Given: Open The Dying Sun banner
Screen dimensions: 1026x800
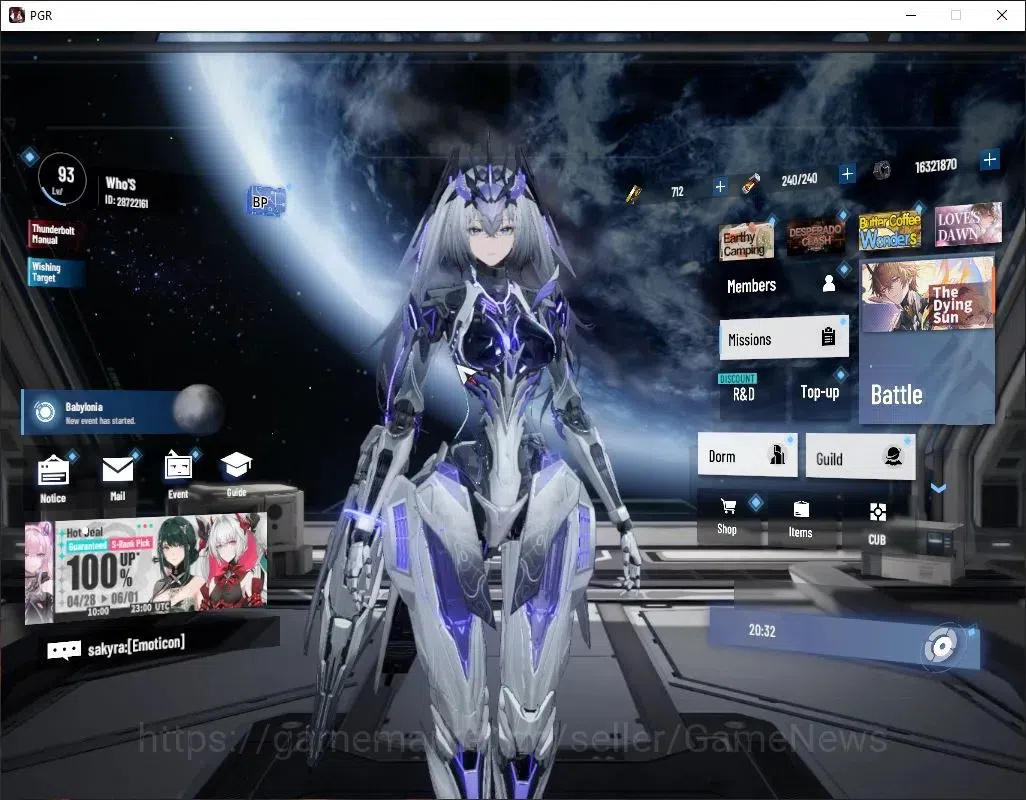Looking at the screenshot, I should (927, 294).
